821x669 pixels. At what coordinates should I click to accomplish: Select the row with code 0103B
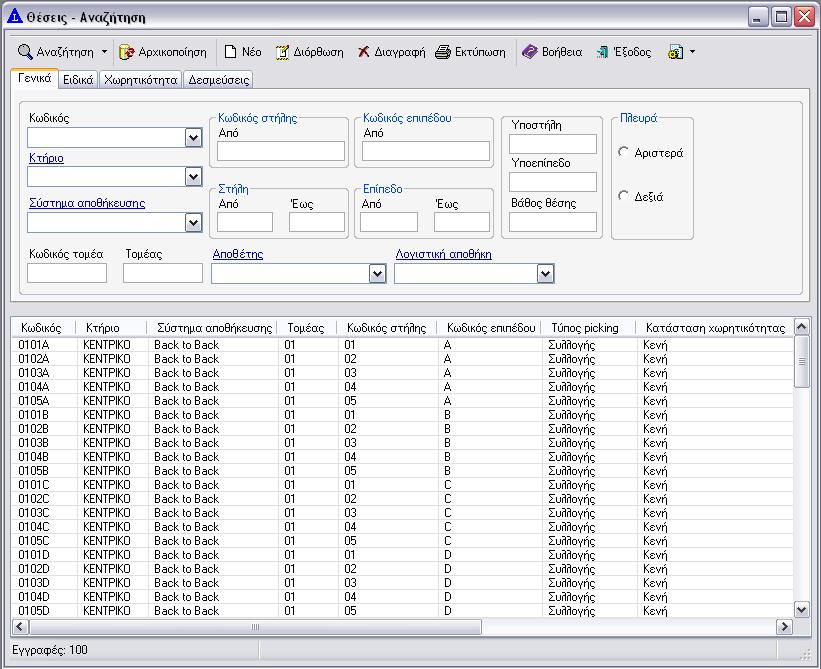tap(403, 443)
